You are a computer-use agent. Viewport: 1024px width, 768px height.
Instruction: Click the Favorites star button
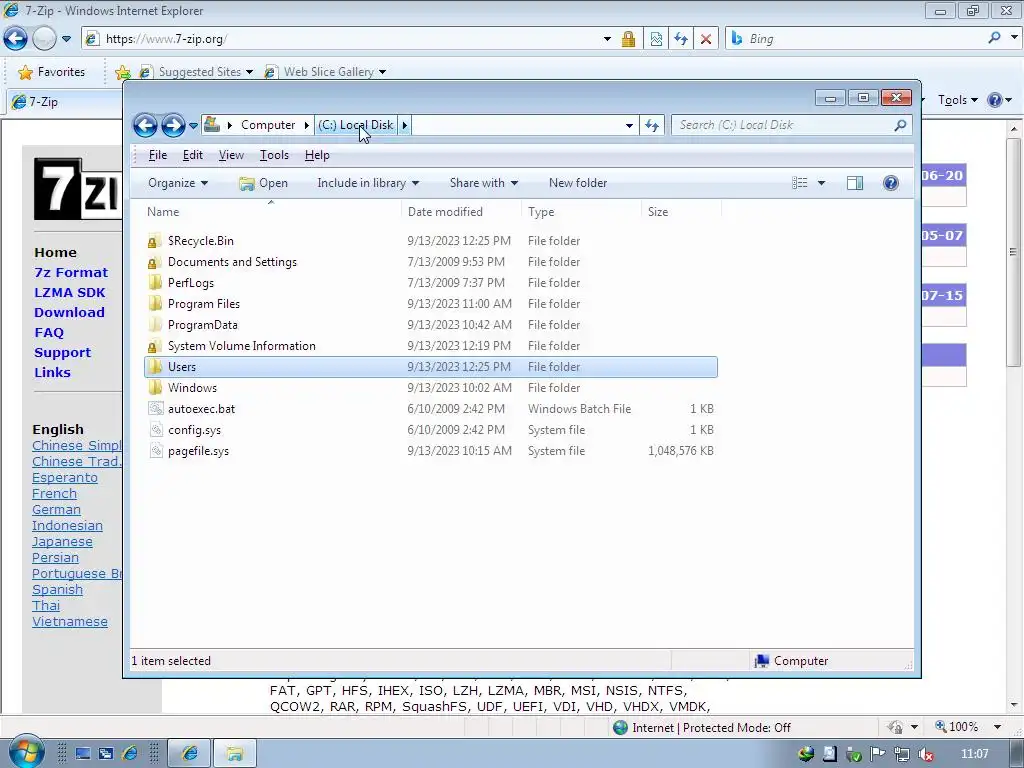pos(52,72)
